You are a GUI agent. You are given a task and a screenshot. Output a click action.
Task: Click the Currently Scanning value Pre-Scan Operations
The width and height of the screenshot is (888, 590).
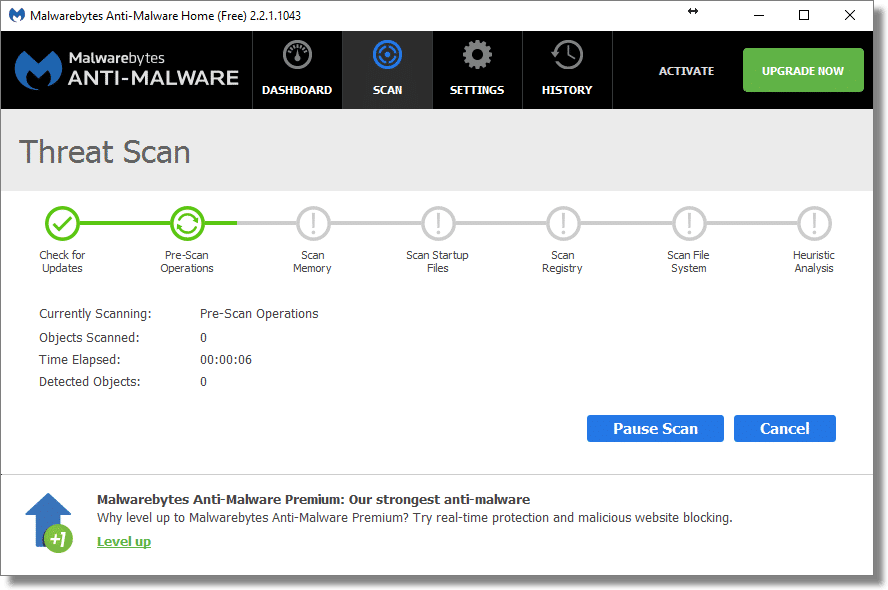259,314
